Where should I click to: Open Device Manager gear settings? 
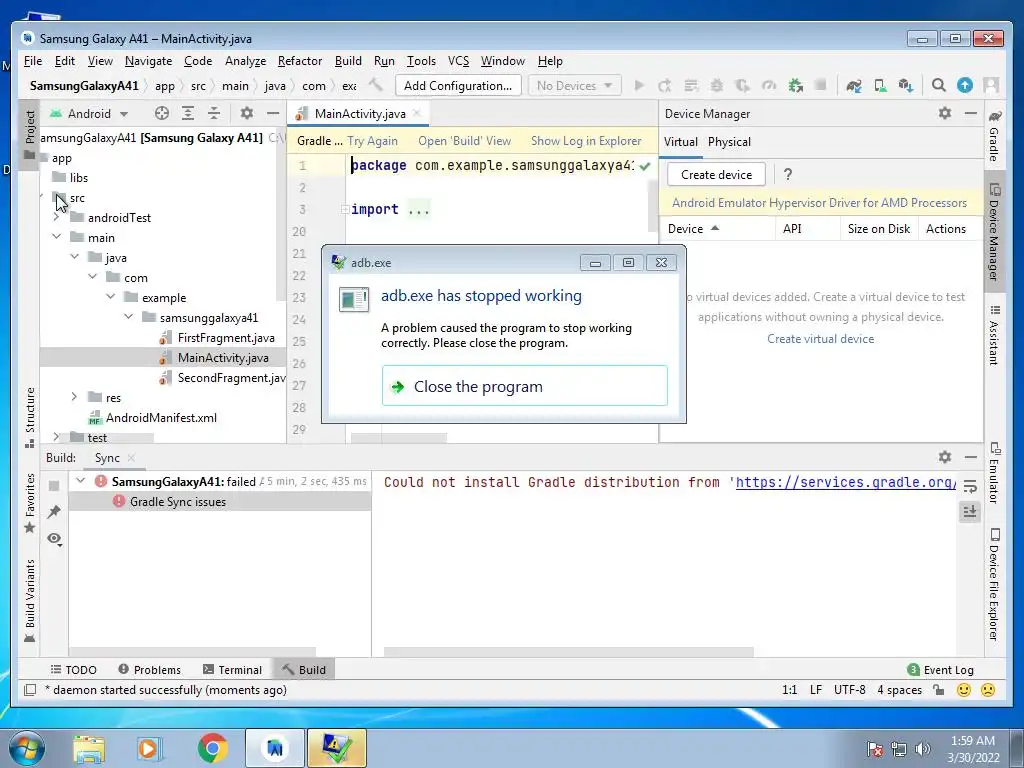(945, 113)
